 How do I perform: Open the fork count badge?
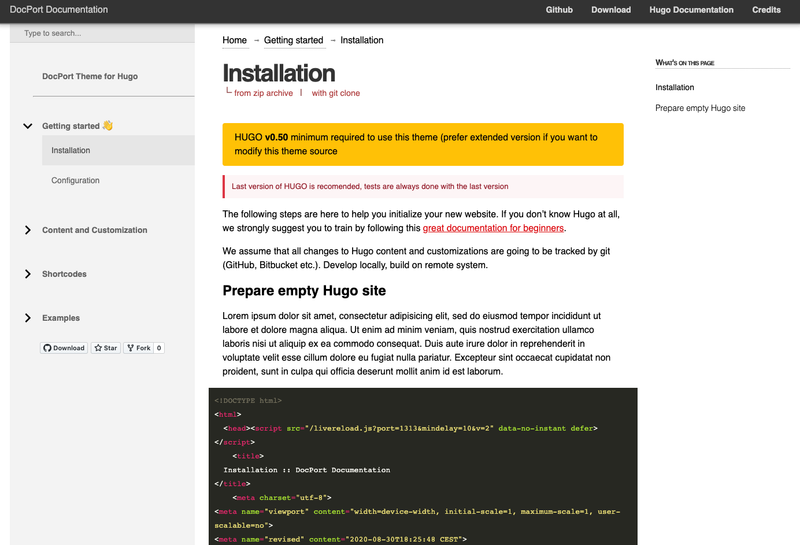[159, 348]
